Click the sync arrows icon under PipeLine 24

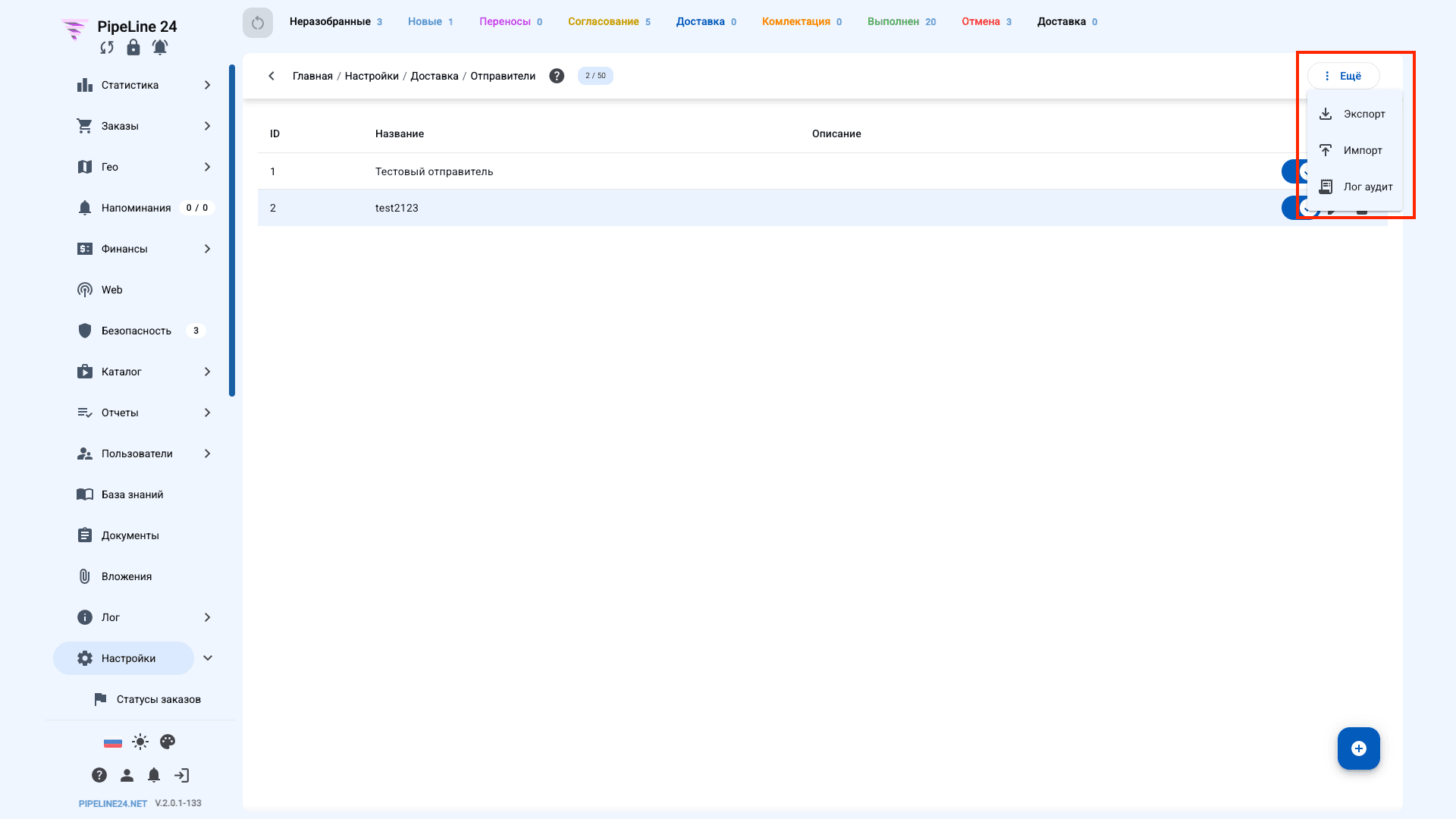pyautogui.click(x=107, y=48)
